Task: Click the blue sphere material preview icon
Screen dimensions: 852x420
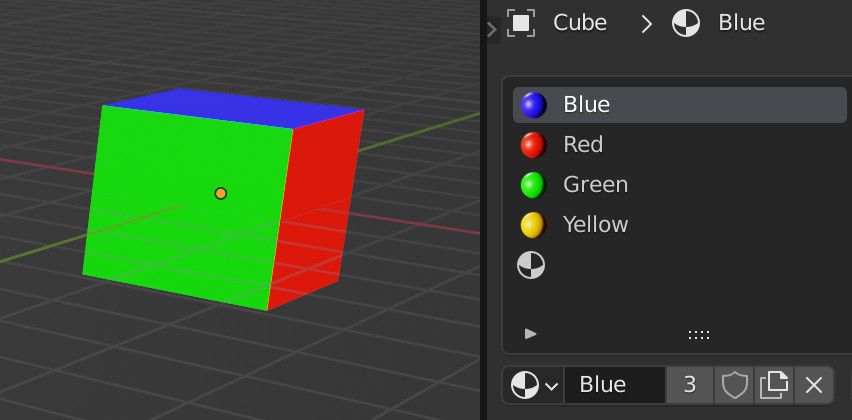Action: point(533,105)
